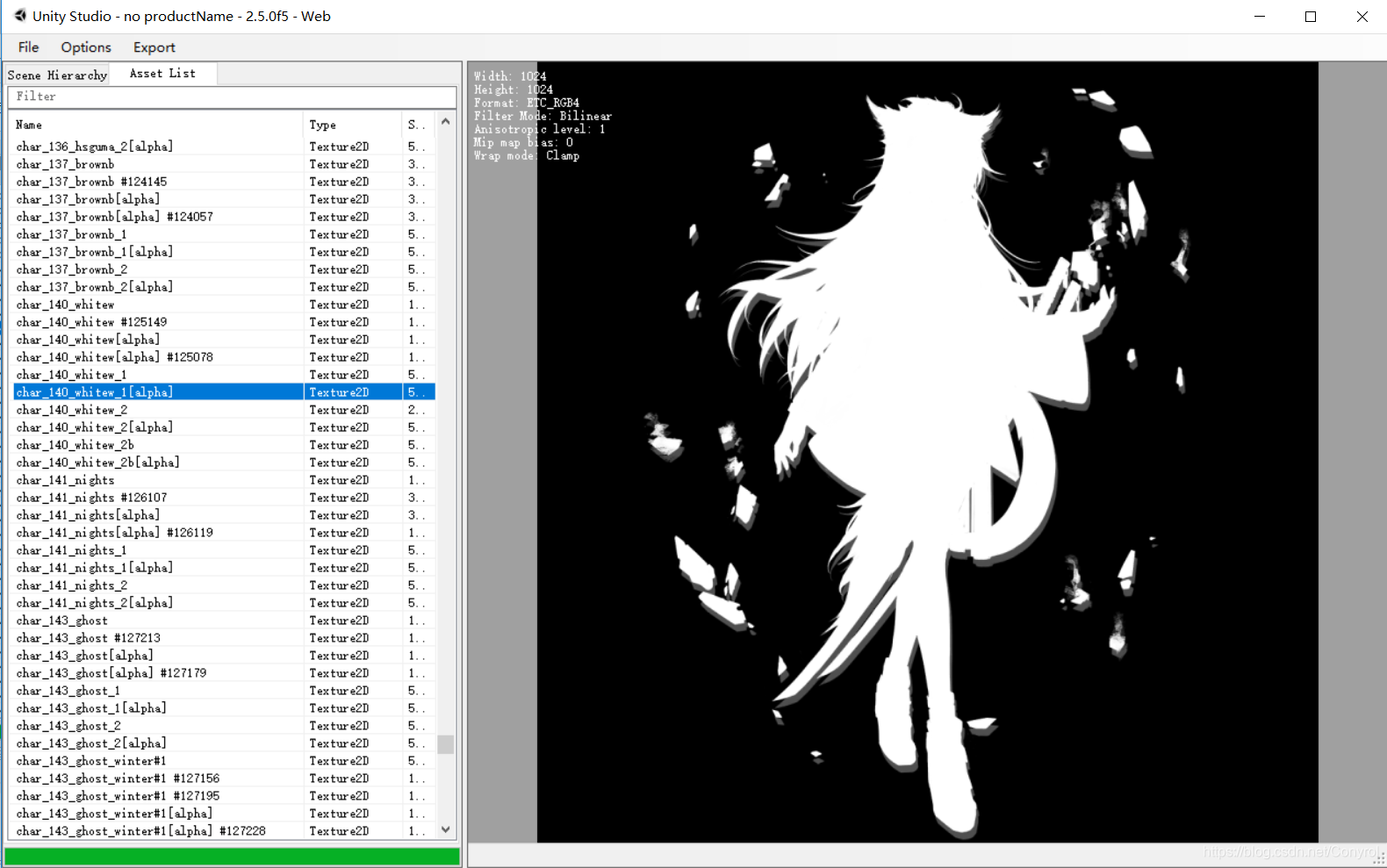This screenshot has width=1387, height=868.
Task: Sort list by the S.. column header
Action: tap(418, 125)
